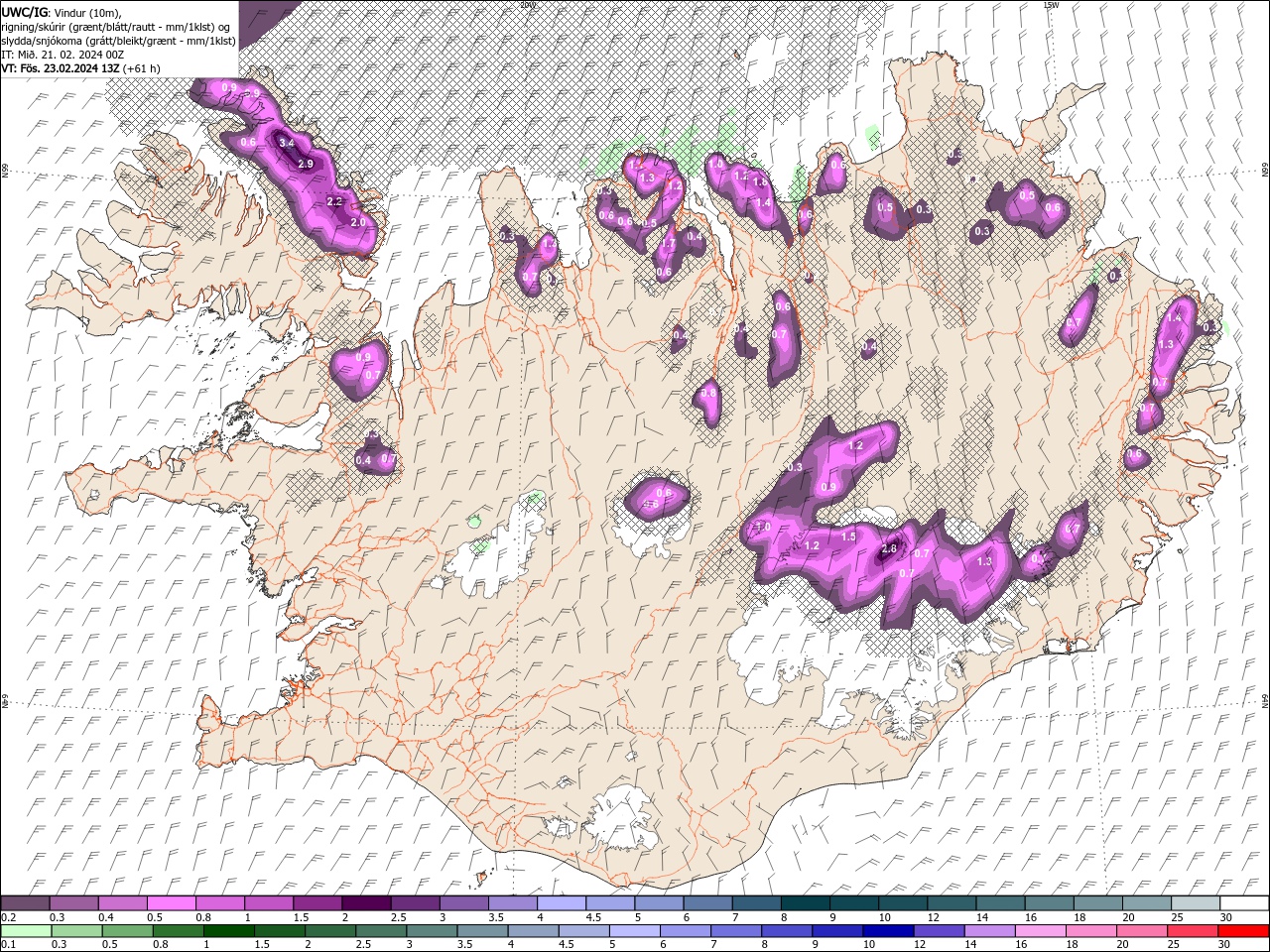The image size is (1270, 952).
Task: Select the 8 blue swatch in lower legend
Action: tap(786, 931)
